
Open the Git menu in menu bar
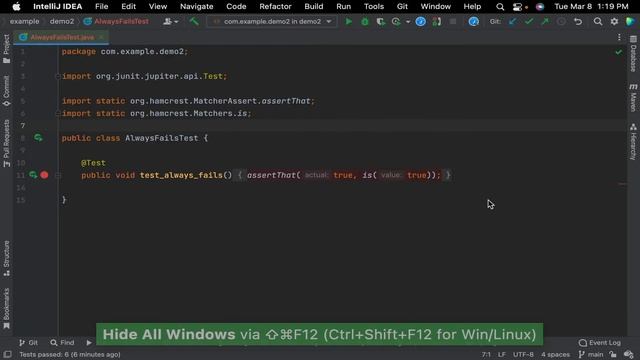coord(402,7)
